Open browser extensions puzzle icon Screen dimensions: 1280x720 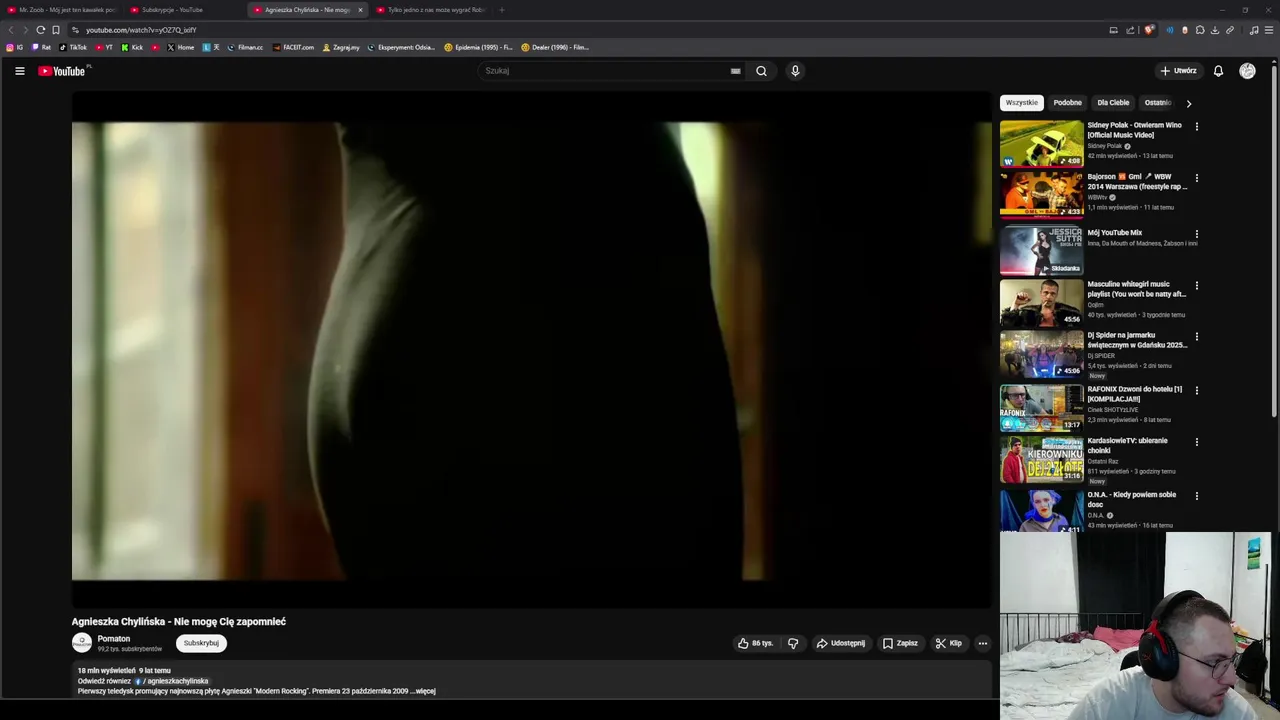pyautogui.click(x=1200, y=30)
